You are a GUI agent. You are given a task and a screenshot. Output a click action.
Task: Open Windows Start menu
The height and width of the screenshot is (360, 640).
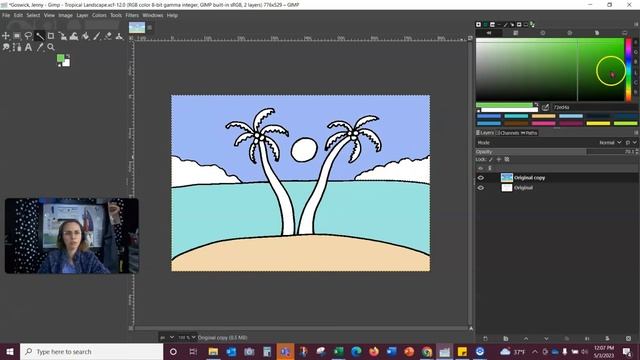[9, 351]
